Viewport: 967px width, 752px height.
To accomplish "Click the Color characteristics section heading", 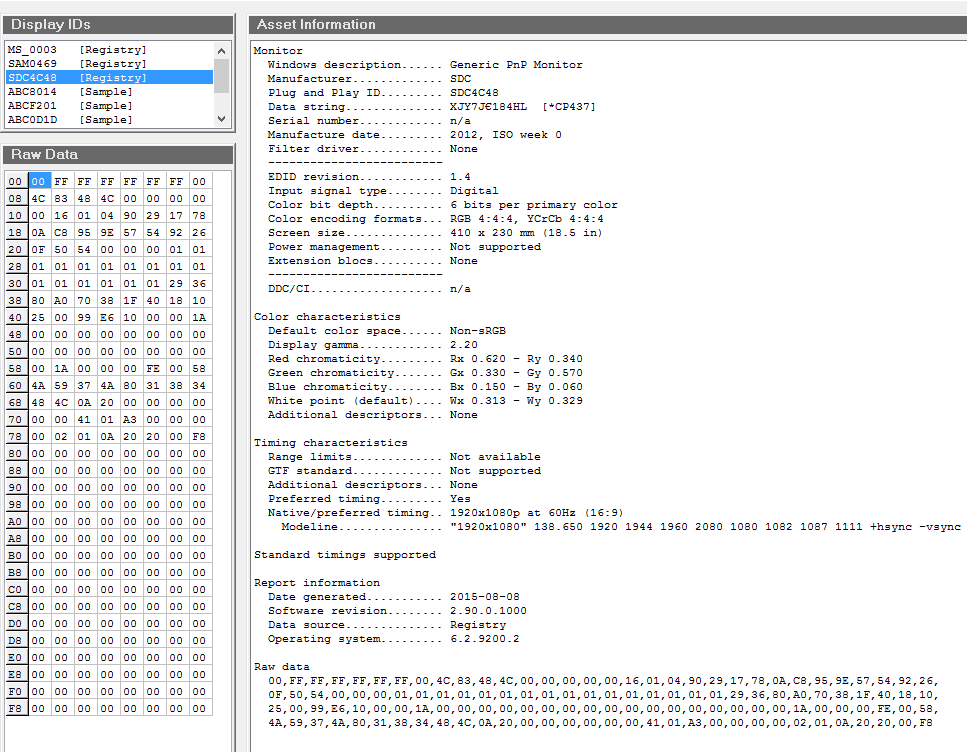I will pos(327,317).
